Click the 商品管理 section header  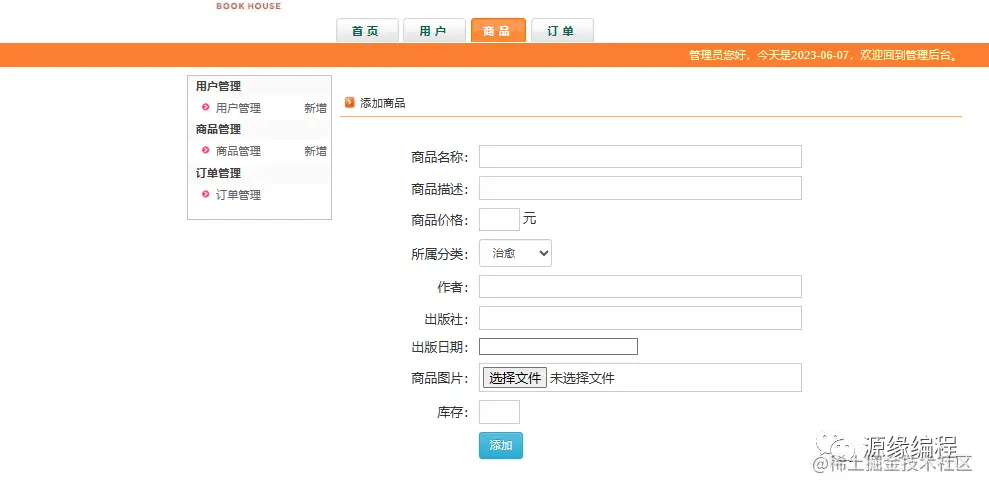(x=218, y=129)
